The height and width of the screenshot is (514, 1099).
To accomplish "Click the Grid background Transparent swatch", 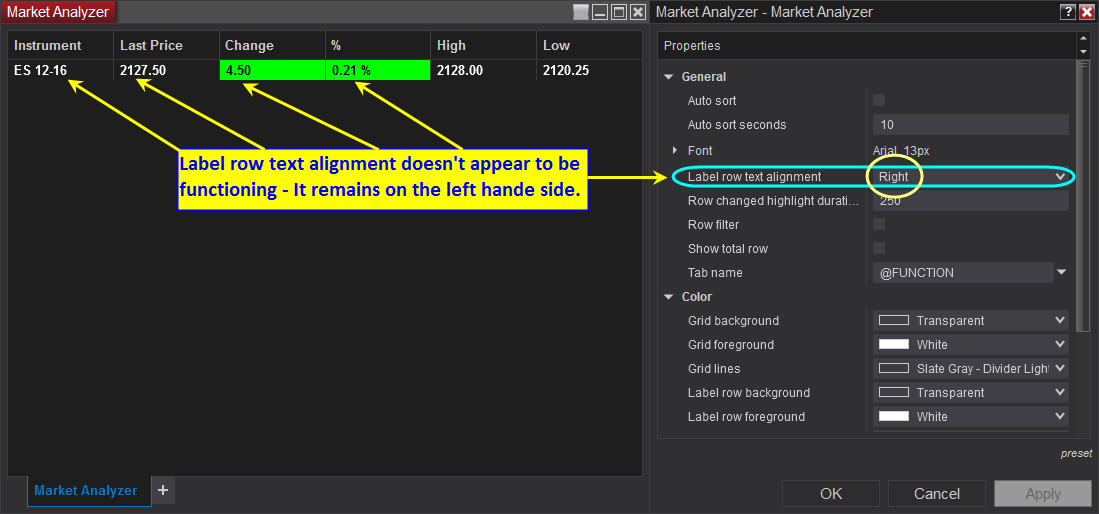I will coord(894,320).
